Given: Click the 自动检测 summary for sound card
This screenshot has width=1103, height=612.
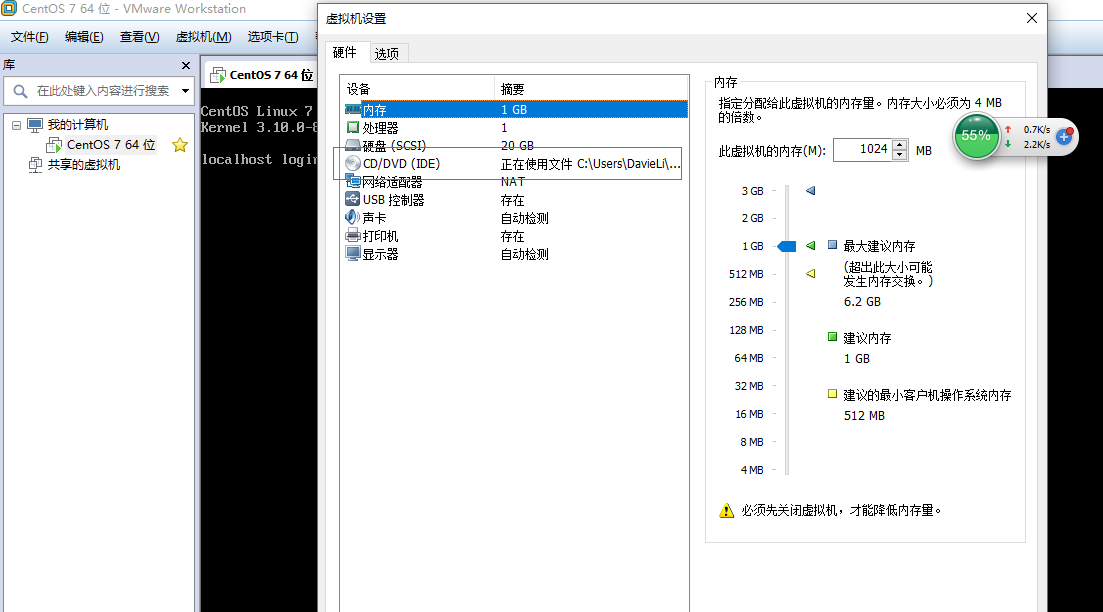Looking at the screenshot, I should [x=525, y=218].
